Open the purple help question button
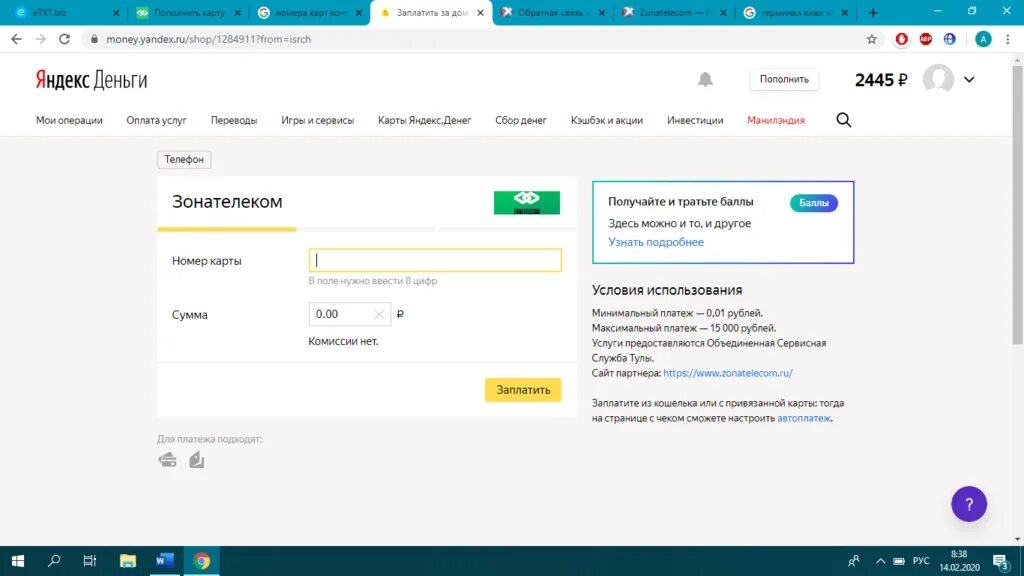Screen dimensions: 1024x576 tap(969, 504)
